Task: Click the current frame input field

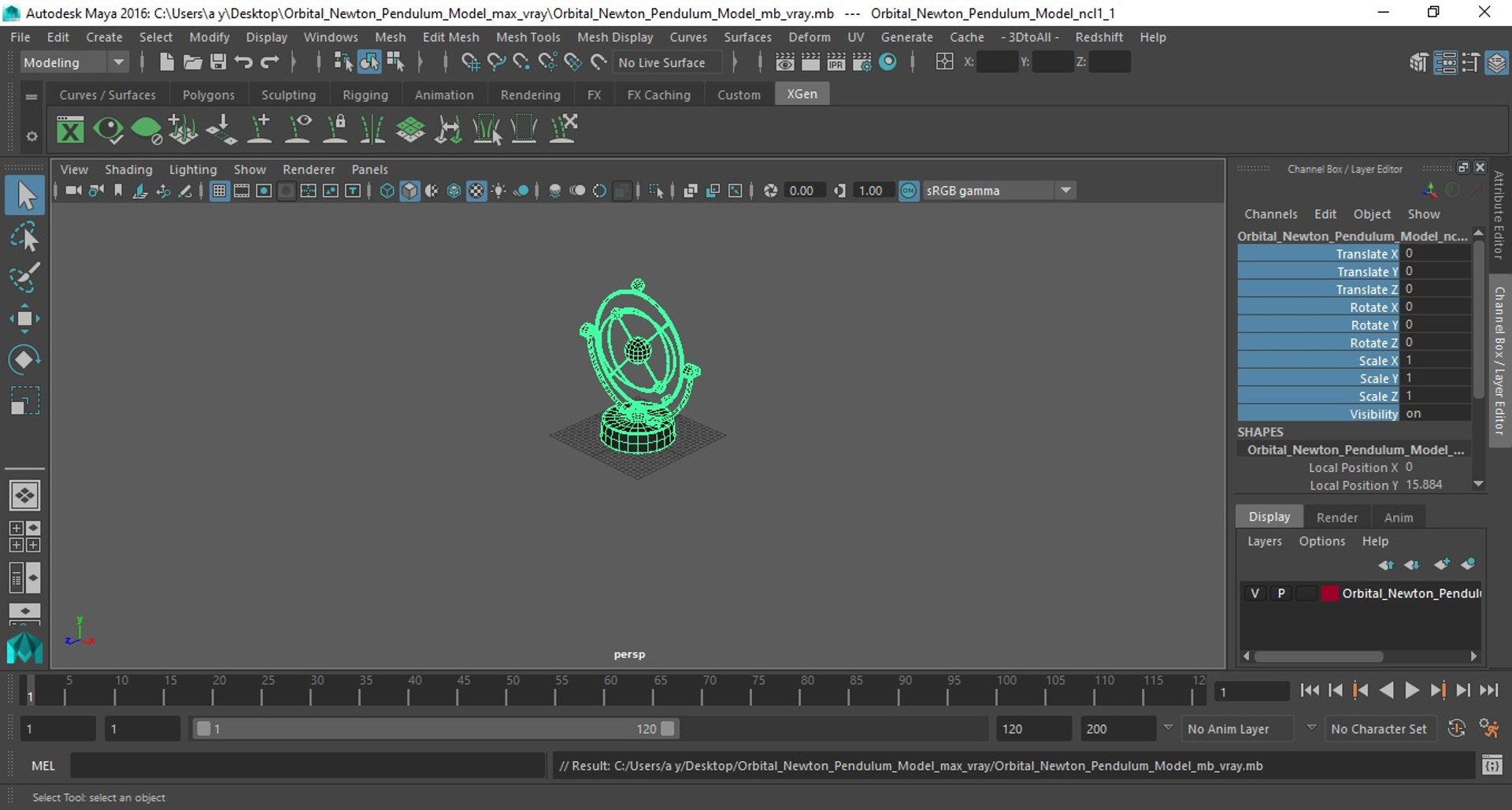Action: (x=1251, y=692)
